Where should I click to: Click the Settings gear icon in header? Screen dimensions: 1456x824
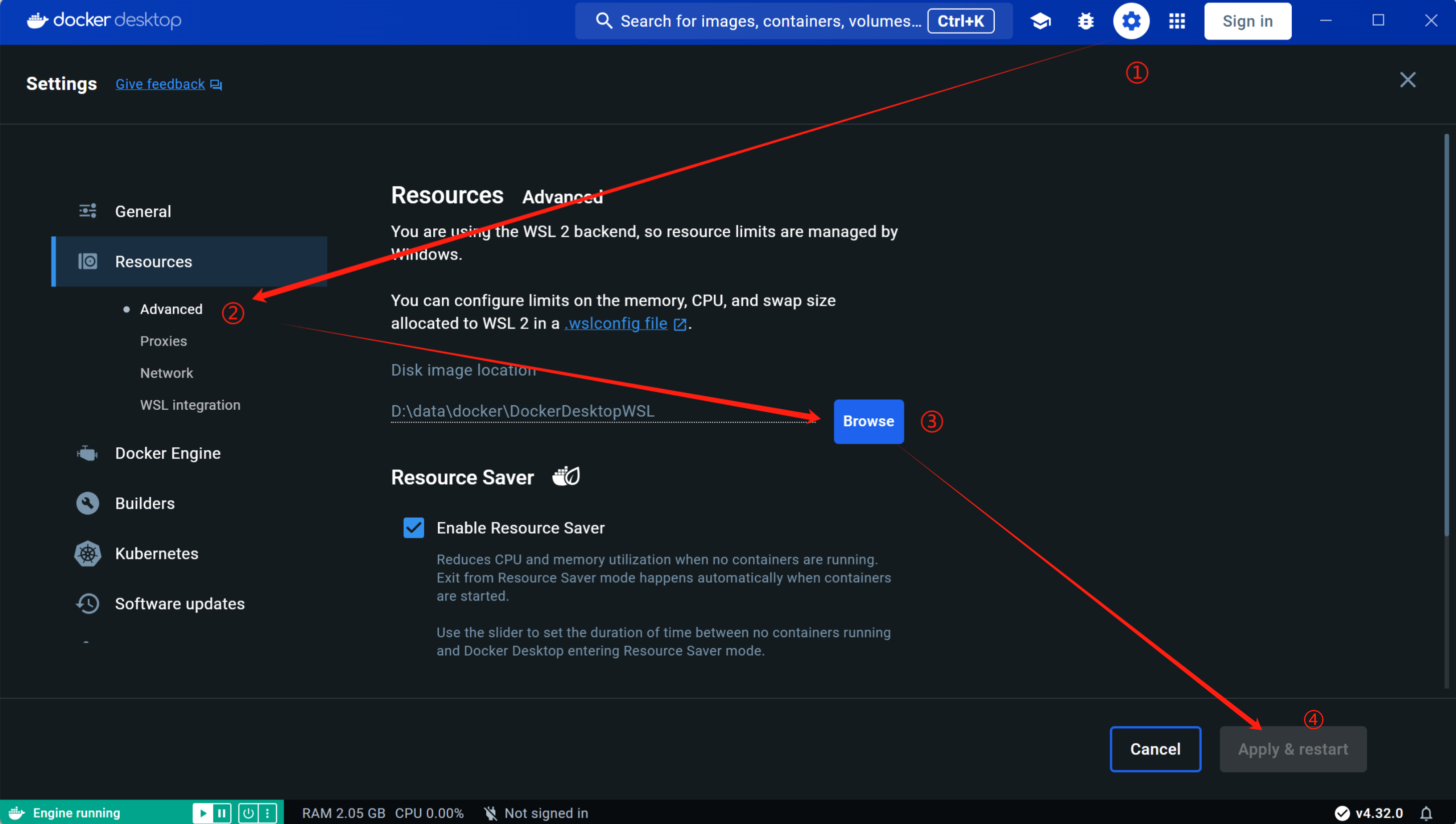(x=1130, y=21)
